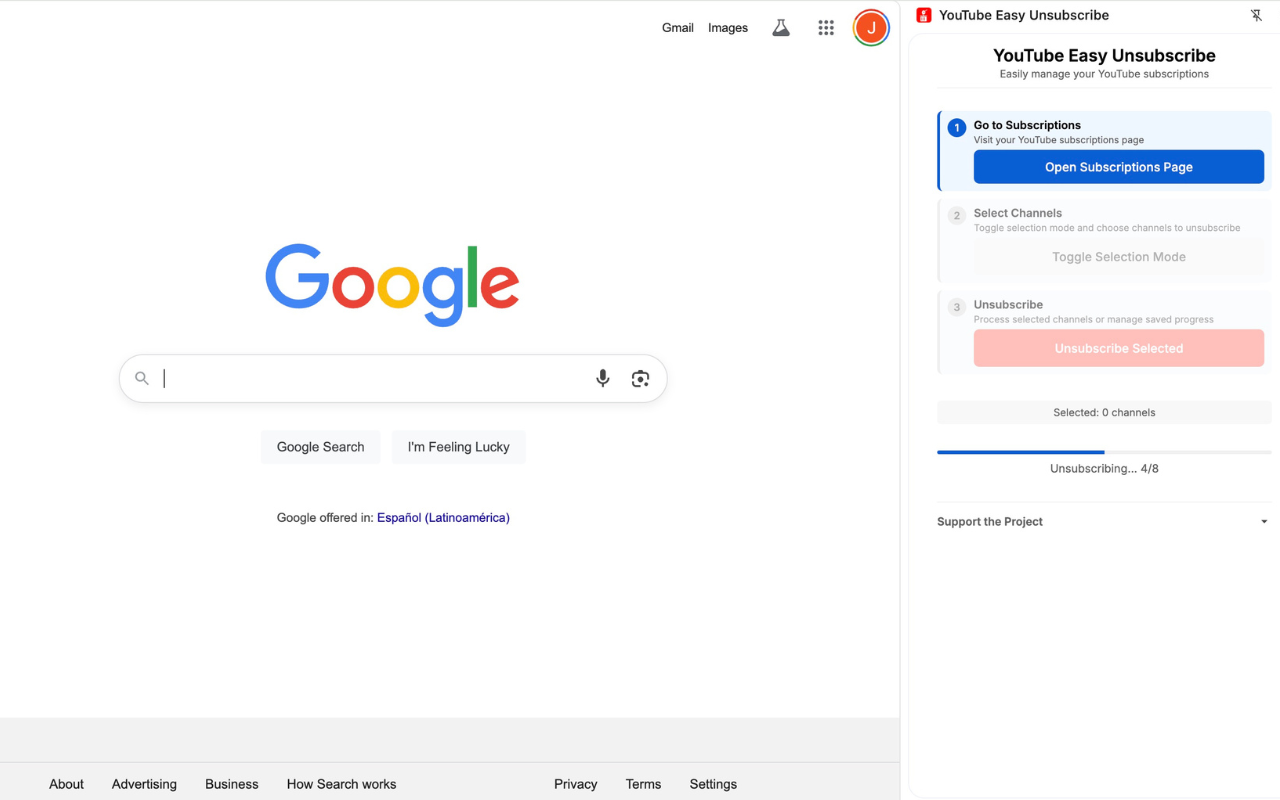This screenshot has height=800, width=1280.
Task: Open the Settings footer menu
Action: (x=713, y=784)
